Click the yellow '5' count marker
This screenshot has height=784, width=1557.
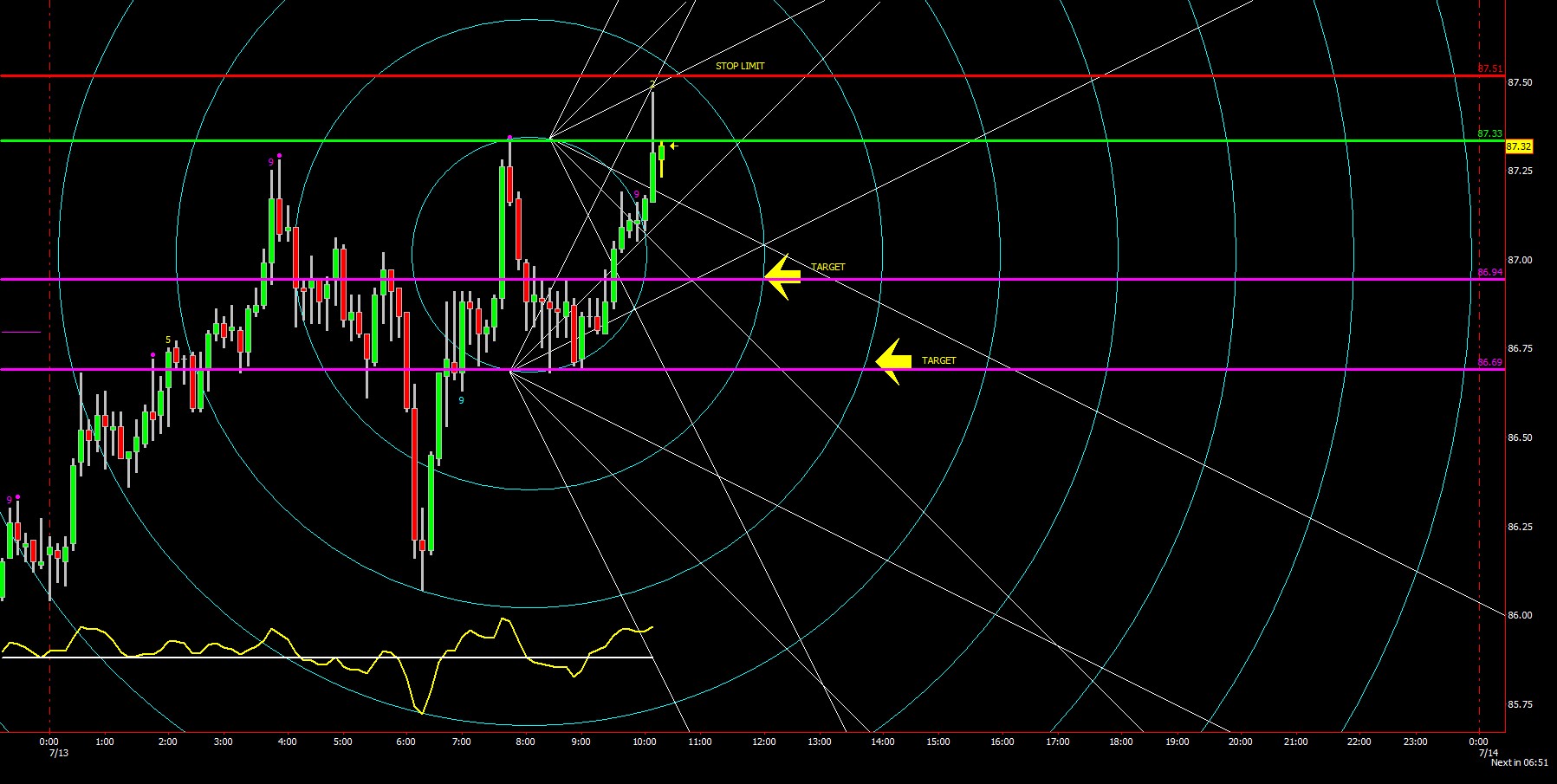click(168, 340)
